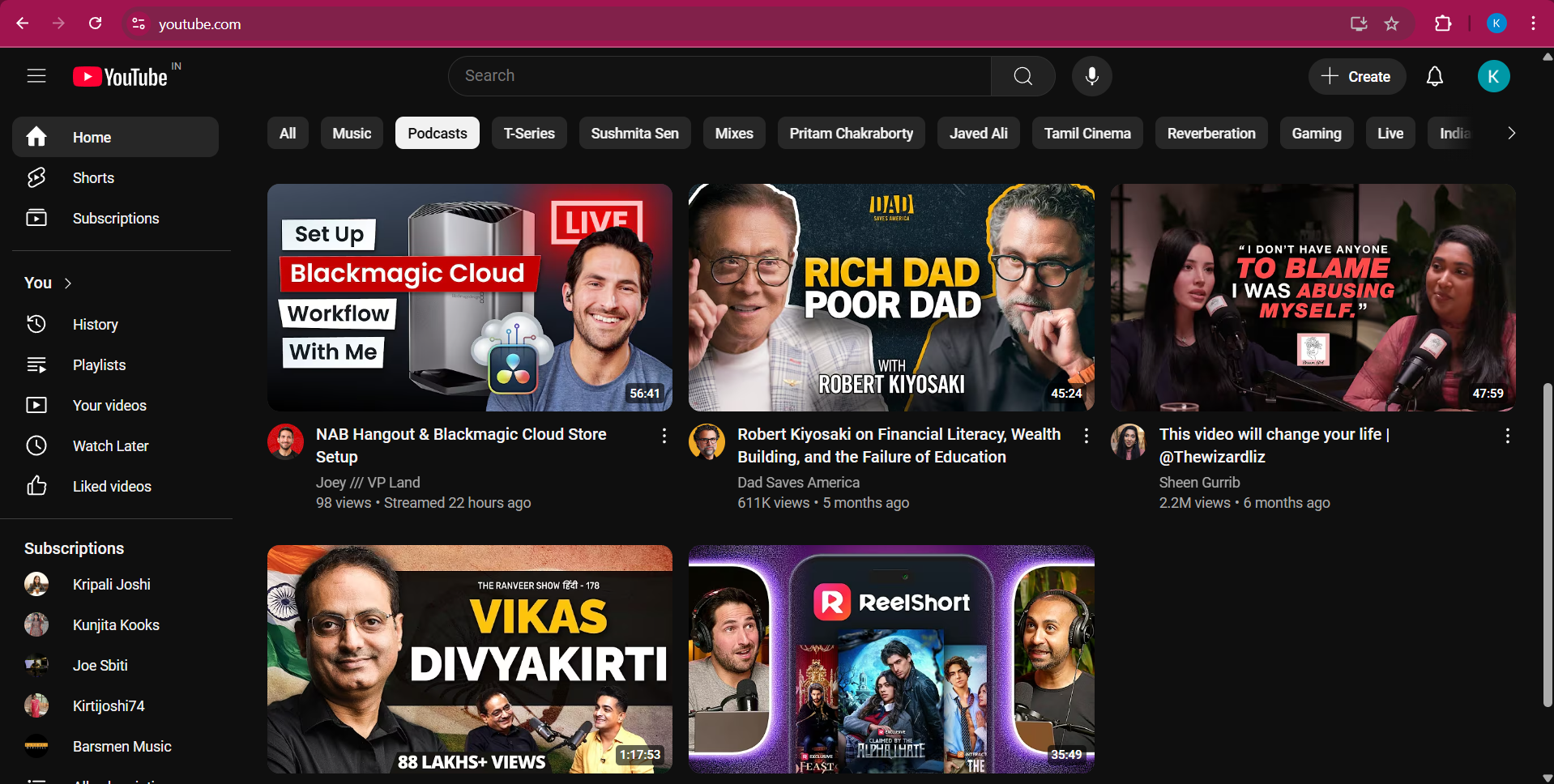Viewport: 1554px width, 784px height.
Task: Click the page vertical scrollbar
Action: click(1548, 544)
